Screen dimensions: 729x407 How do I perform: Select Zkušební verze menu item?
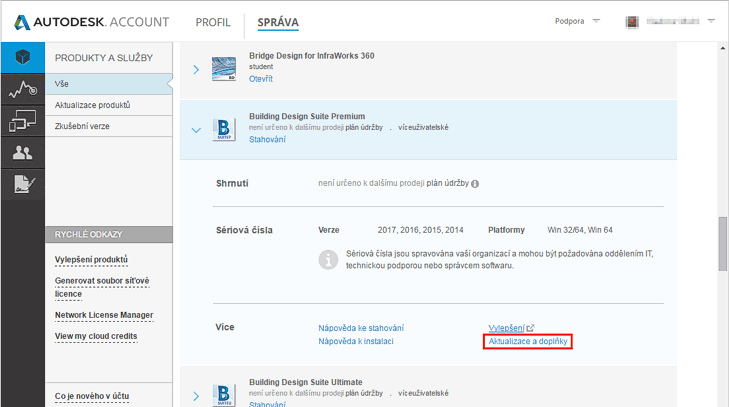(109, 126)
